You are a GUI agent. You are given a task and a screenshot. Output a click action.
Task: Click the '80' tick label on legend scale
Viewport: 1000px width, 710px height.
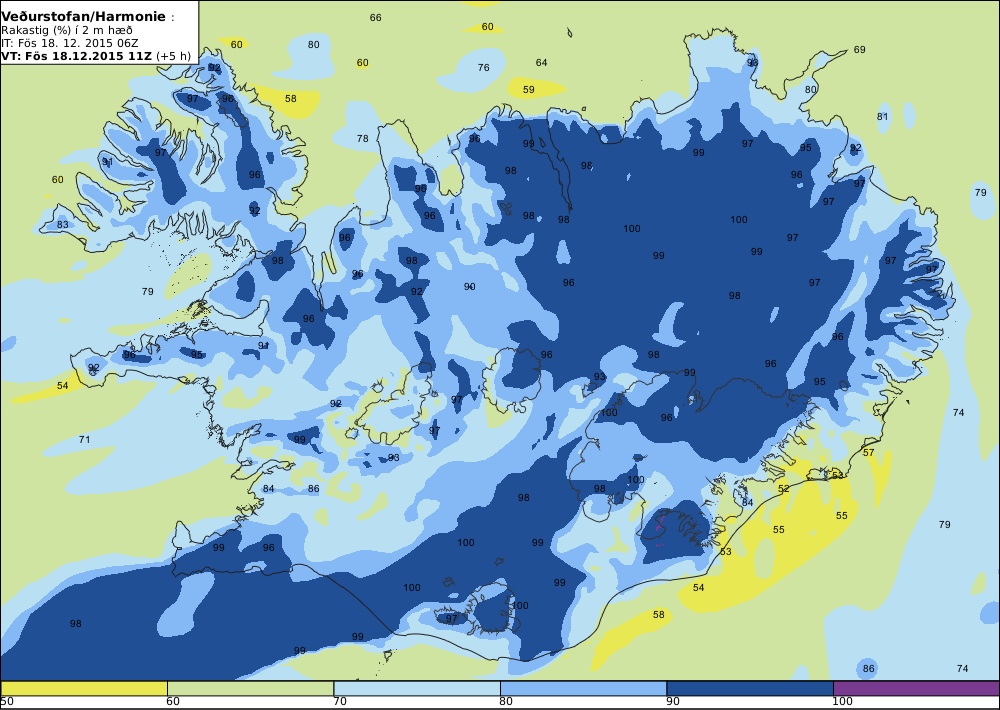click(x=506, y=702)
